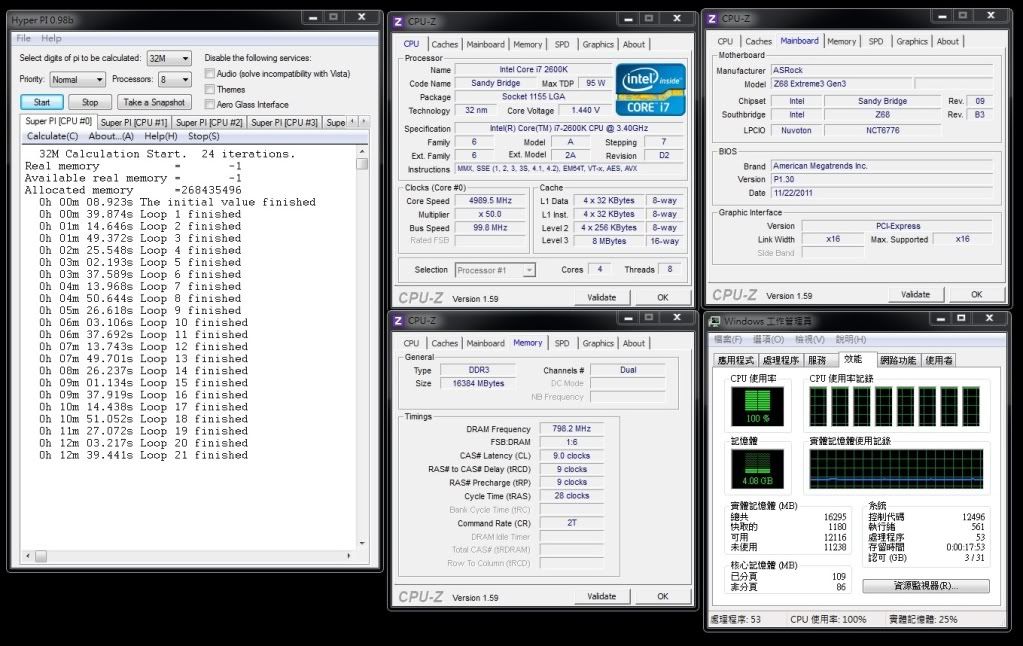Open Graphics tab in Memory CPU-Z window
1023x646 pixels.
point(598,343)
